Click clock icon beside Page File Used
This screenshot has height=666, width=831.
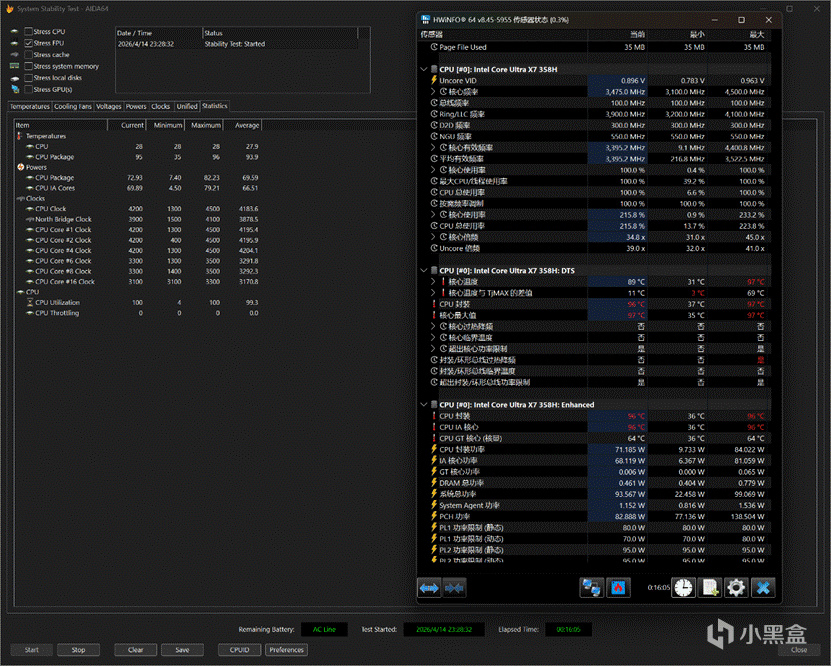434,47
